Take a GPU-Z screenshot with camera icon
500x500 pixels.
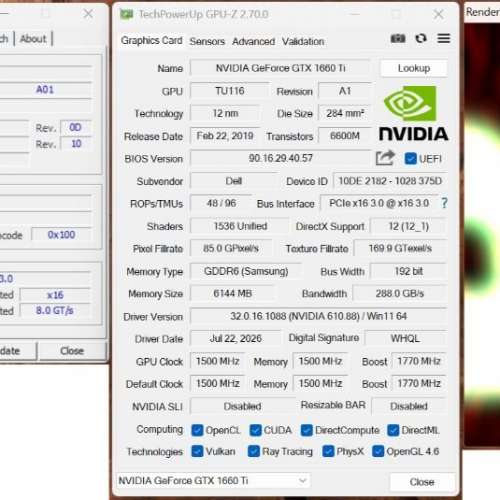tap(398, 39)
